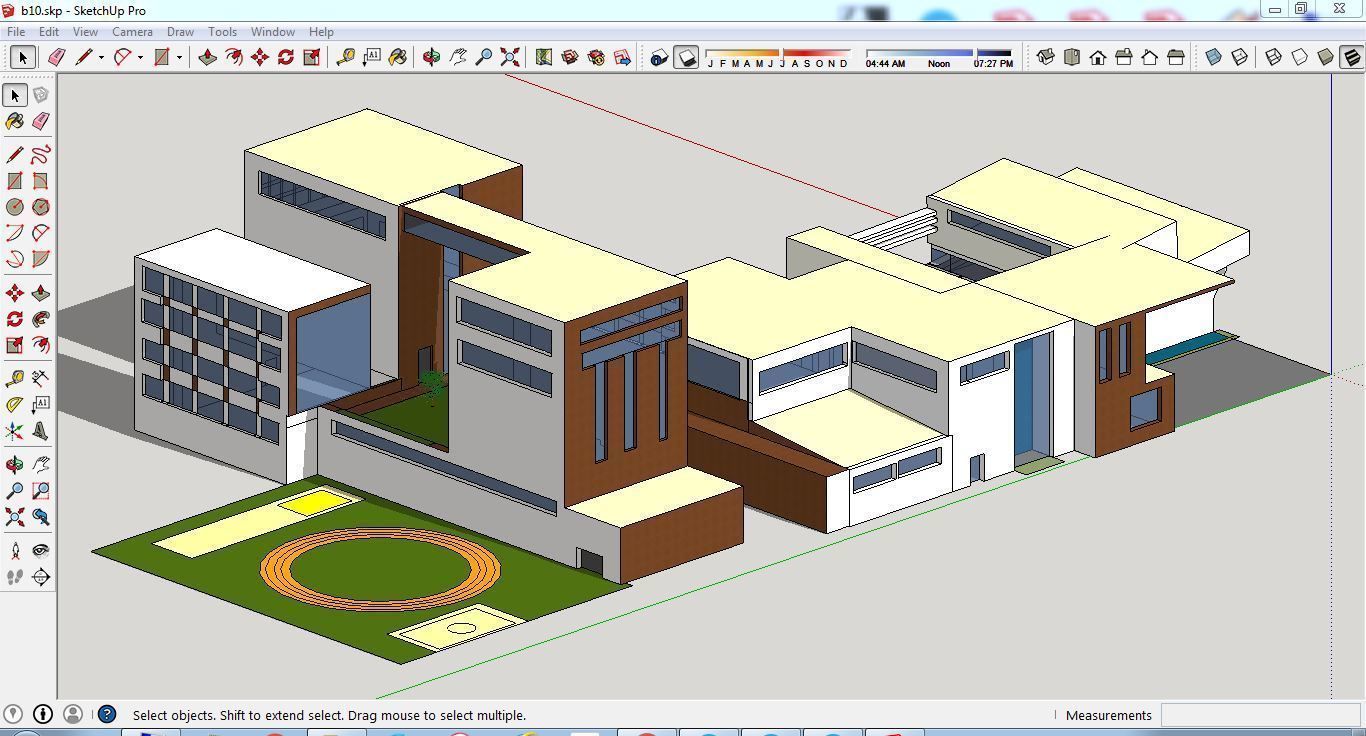Click the 'Noon' time label
Screen dimensions: 1366x736
pos(939,64)
